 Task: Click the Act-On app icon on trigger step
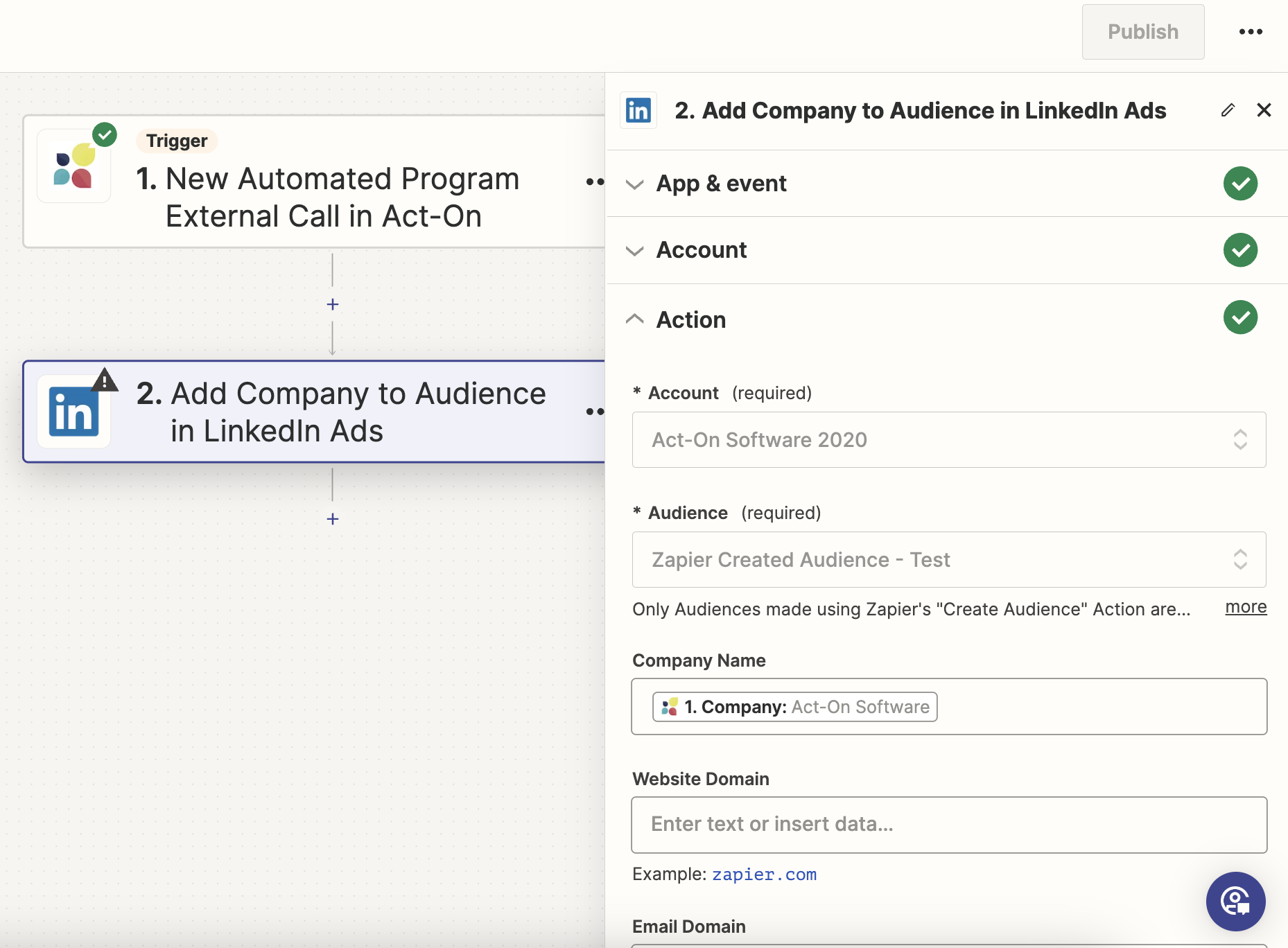point(73,167)
